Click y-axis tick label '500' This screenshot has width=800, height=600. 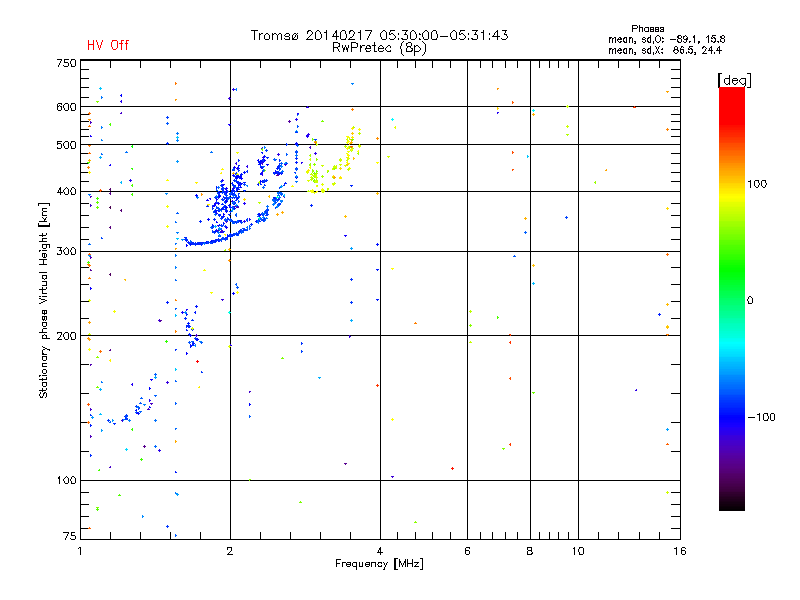coord(66,145)
